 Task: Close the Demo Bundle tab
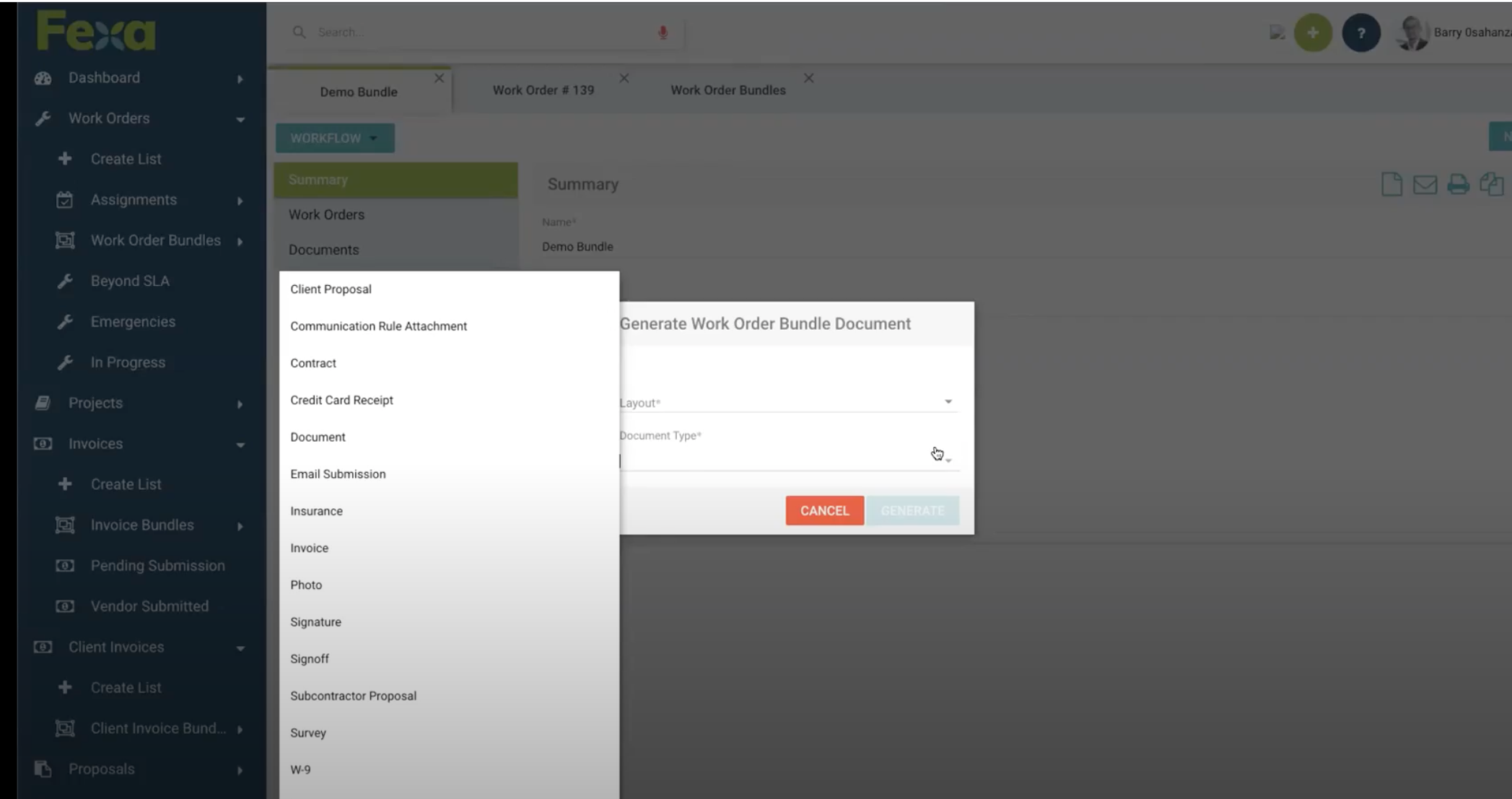[439, 78]
